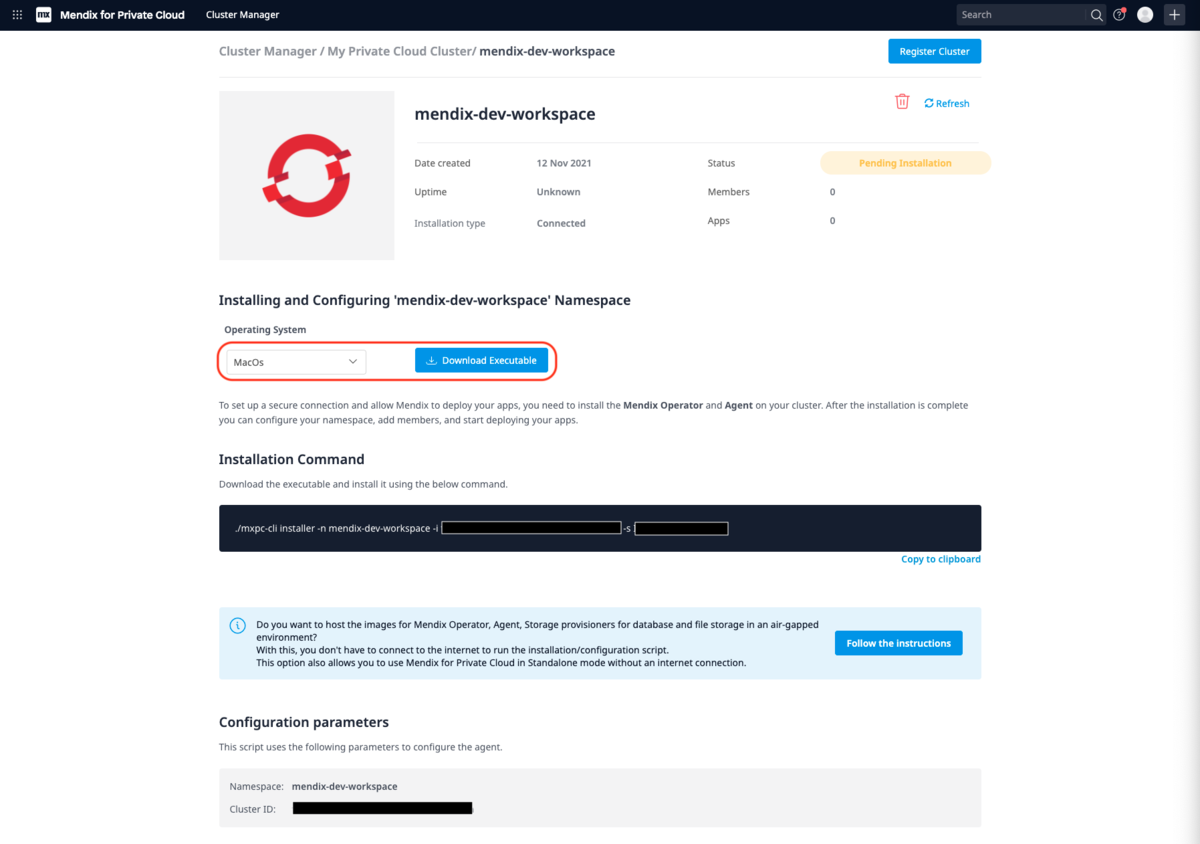Viewport: 1200px width, 844px height.
Task: Click the Refresh link
Action: [x=947, y=103]
